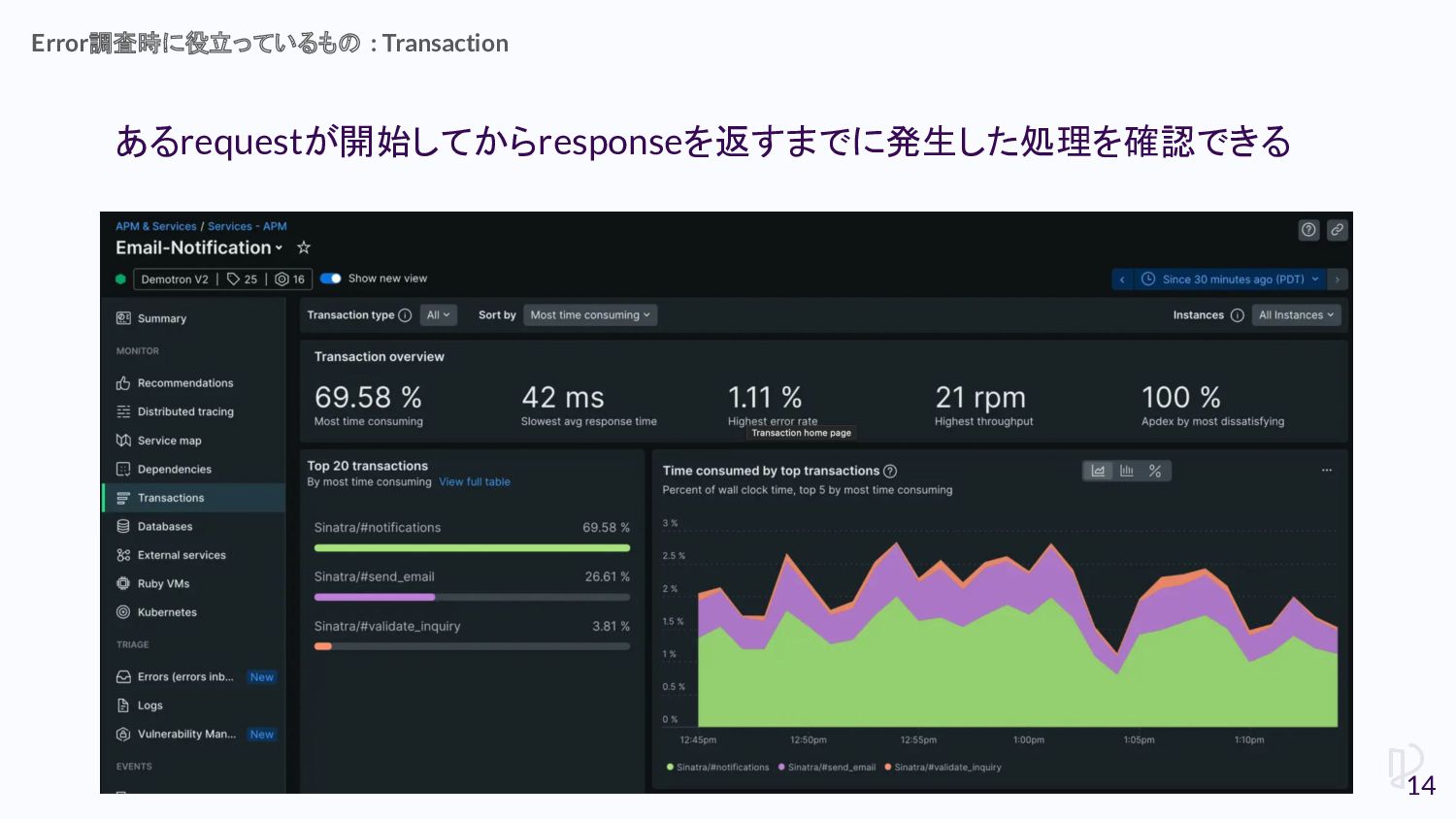Click the Distributed tracing icon
The width and height of the screenshot is (1456, 819).
[123, 411]
